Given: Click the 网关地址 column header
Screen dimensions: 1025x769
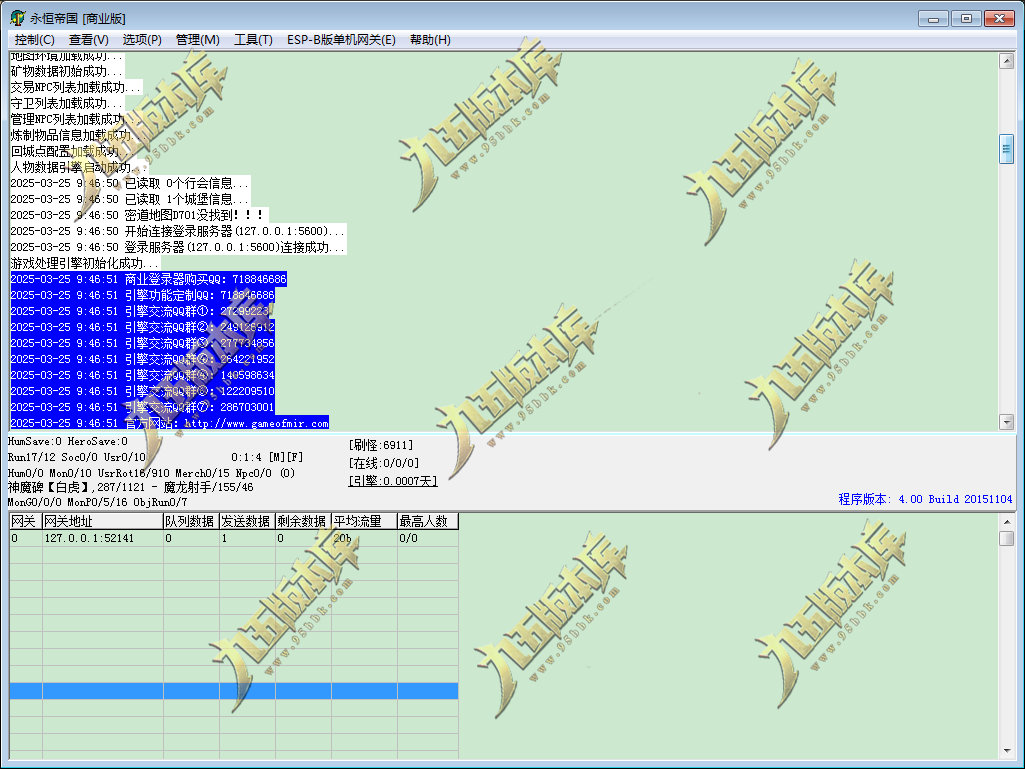Looking at the screenshot, I should coord(103,521).
